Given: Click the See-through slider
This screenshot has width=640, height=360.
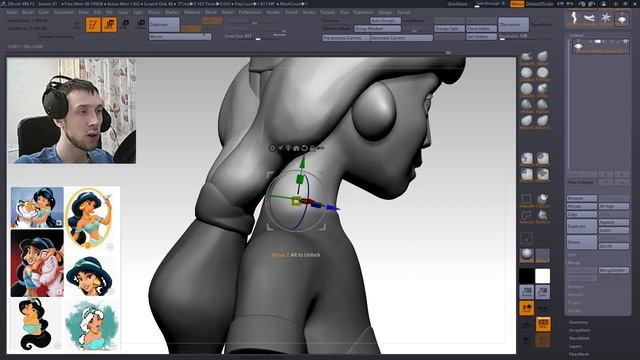Looking at the screenshot, I should [x=490, y=4].
